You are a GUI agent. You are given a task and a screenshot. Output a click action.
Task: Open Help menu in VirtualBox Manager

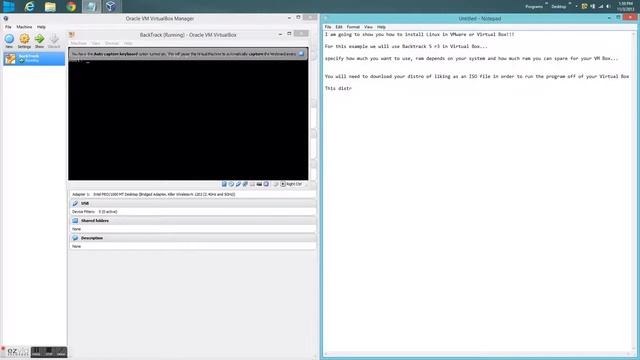pyautogui.click(x=41, y=27)
